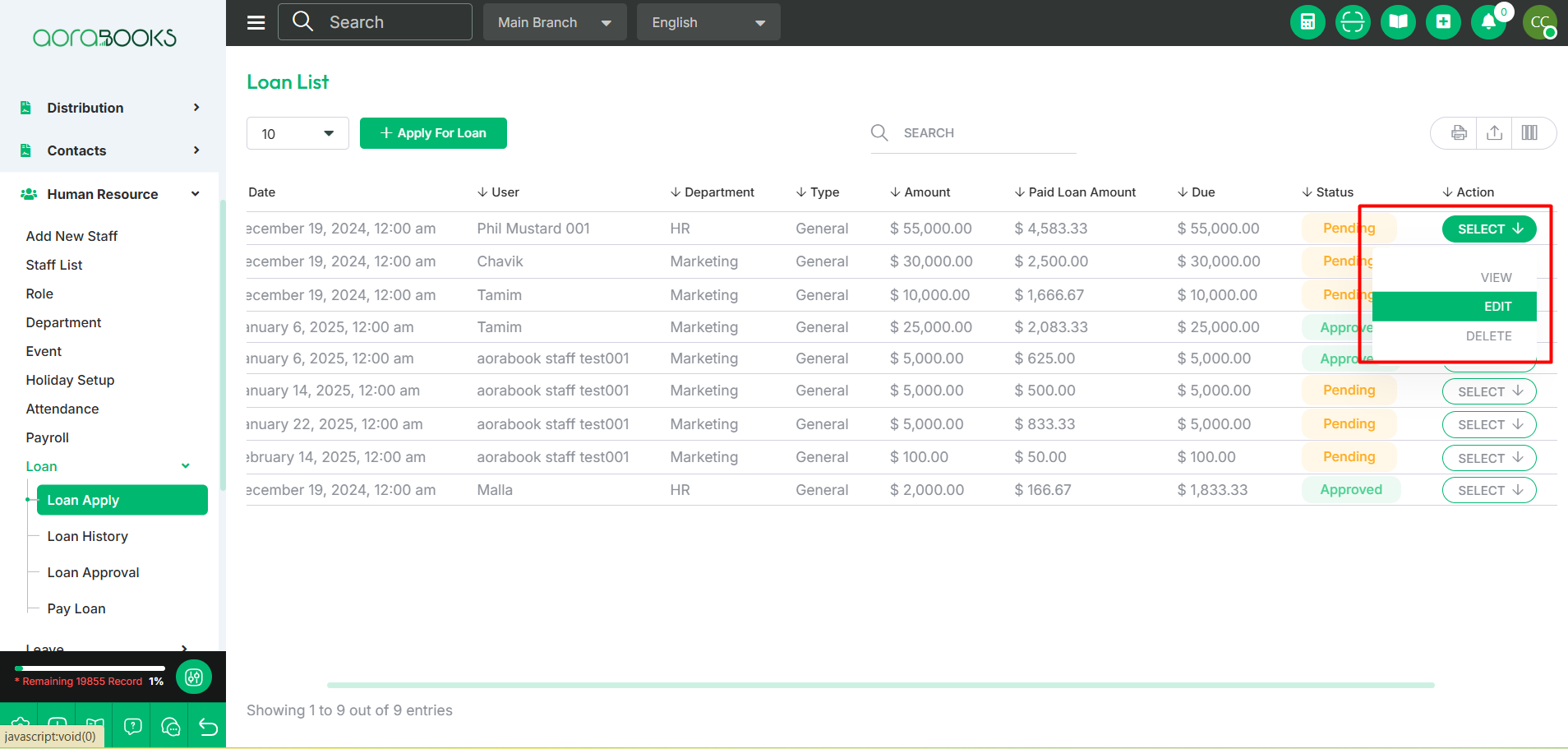Open the 10 entries per page dropdown
The height and width of the screenshot is (749, 1568).
coord(297,133)
